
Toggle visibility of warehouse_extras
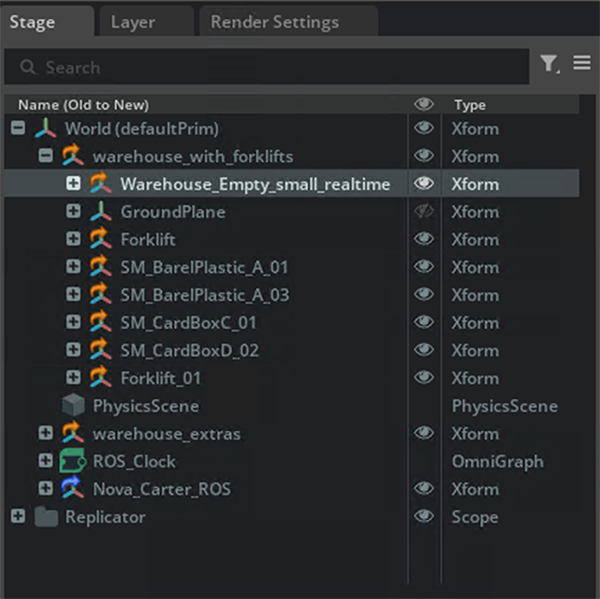(424, 433)
